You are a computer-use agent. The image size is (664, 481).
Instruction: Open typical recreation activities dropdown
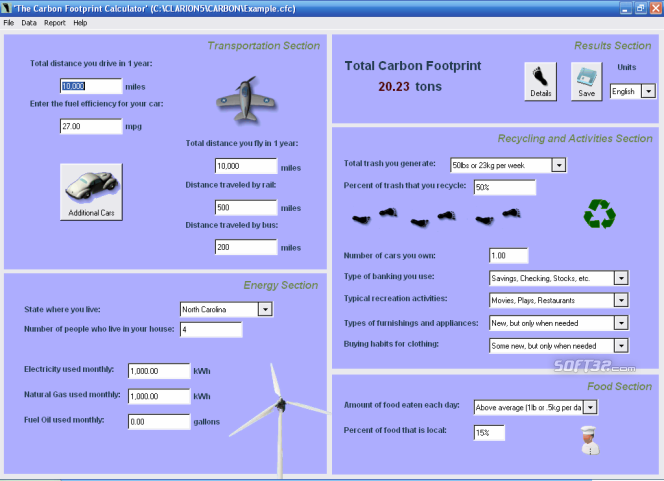point(621,300)
